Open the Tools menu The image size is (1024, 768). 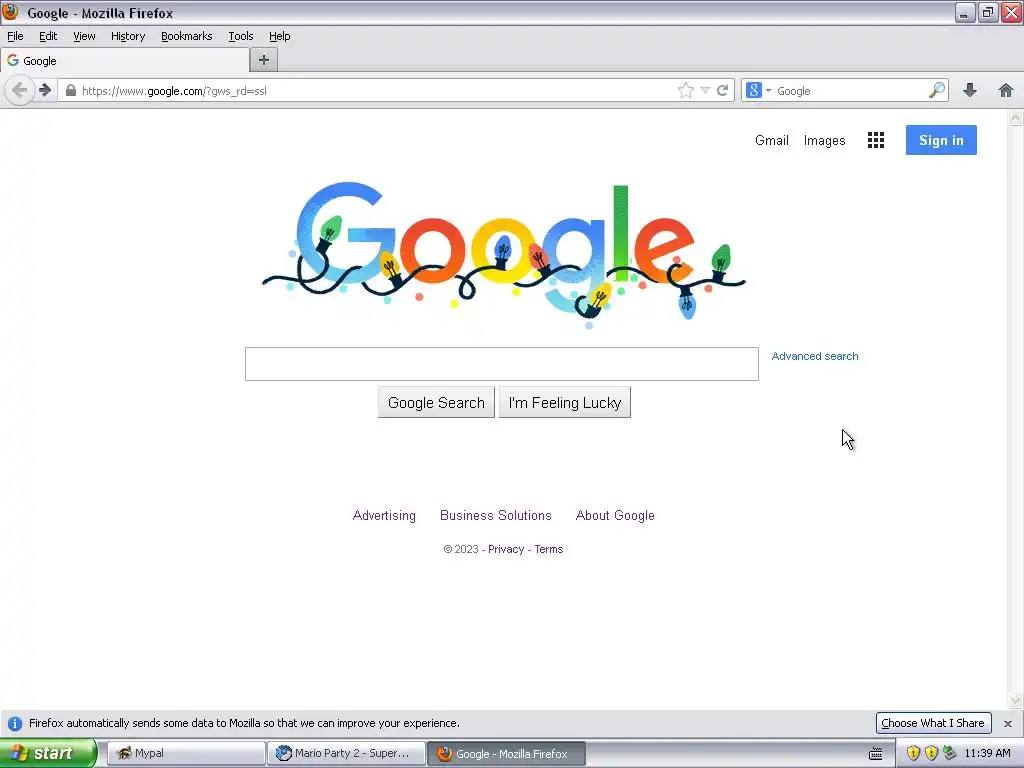point(241,36)
